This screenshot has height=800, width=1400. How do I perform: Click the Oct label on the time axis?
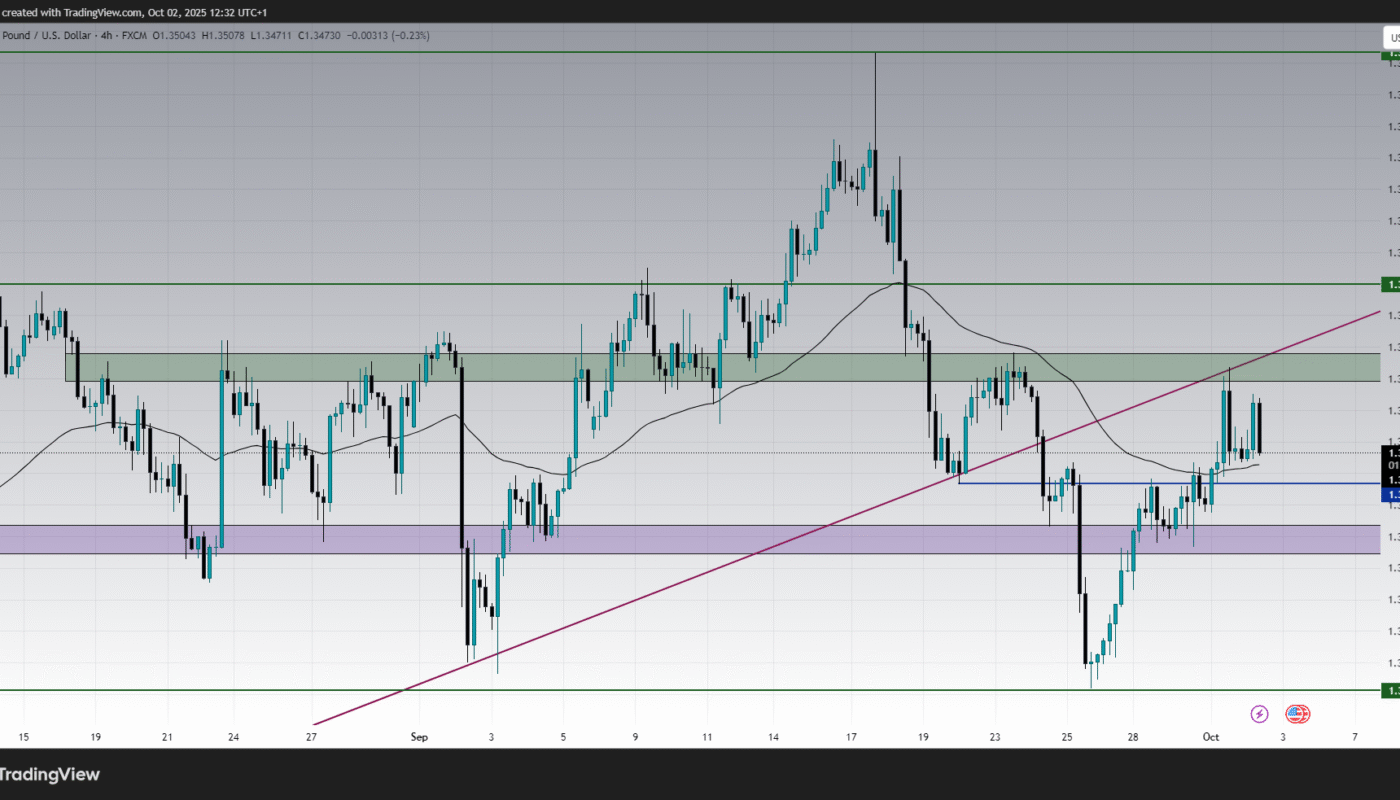[x=1211, y=737]
